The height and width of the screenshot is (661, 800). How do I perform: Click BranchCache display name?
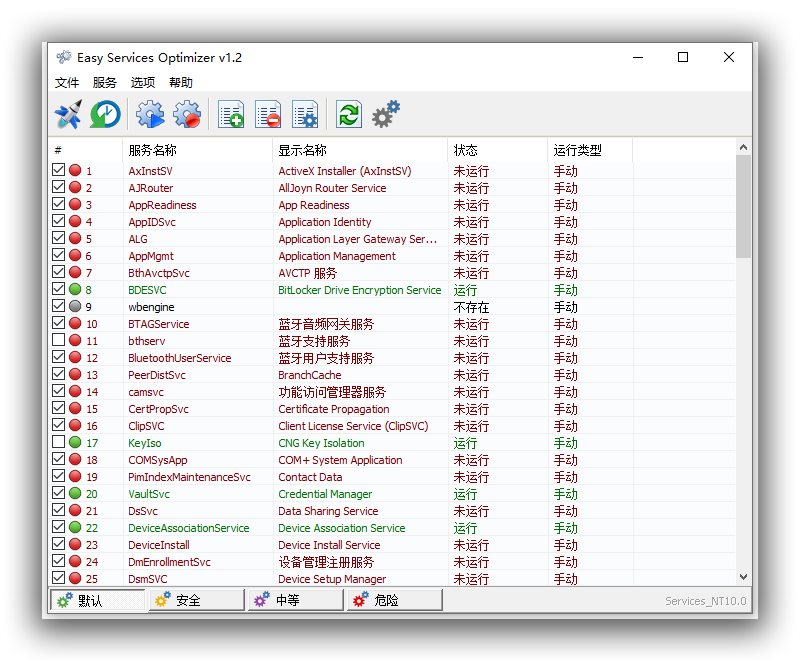click(x=310, y=375)
